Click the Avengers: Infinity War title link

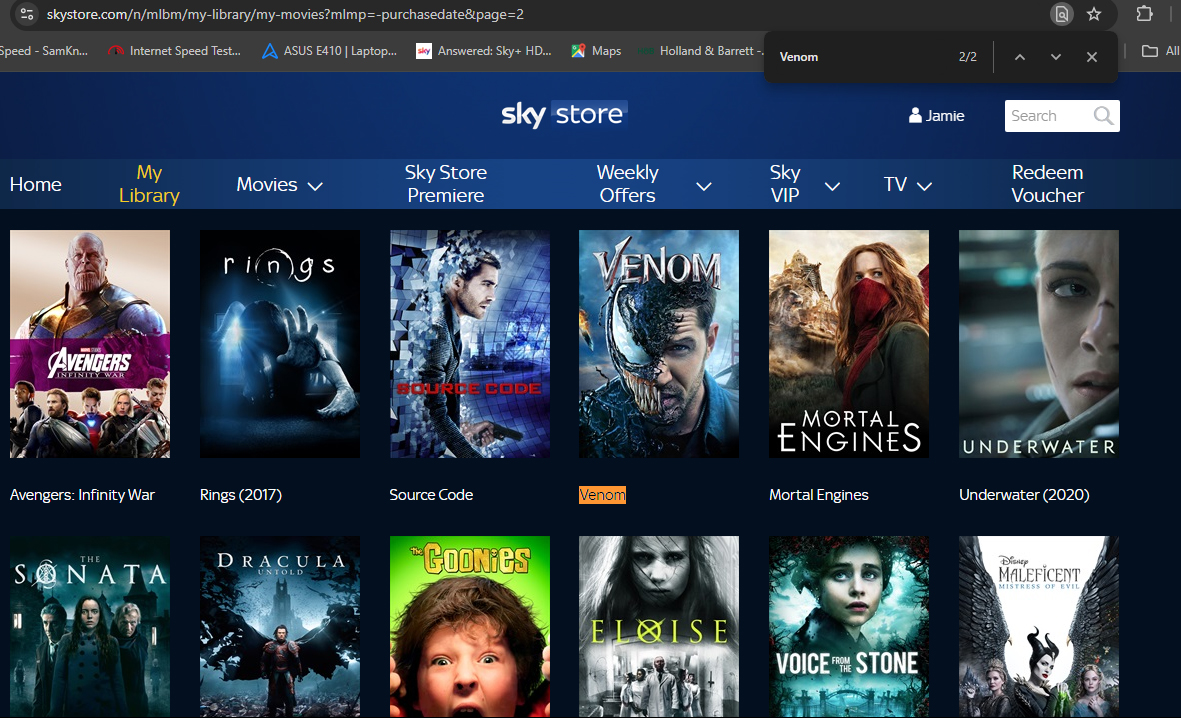coord(82,495)
